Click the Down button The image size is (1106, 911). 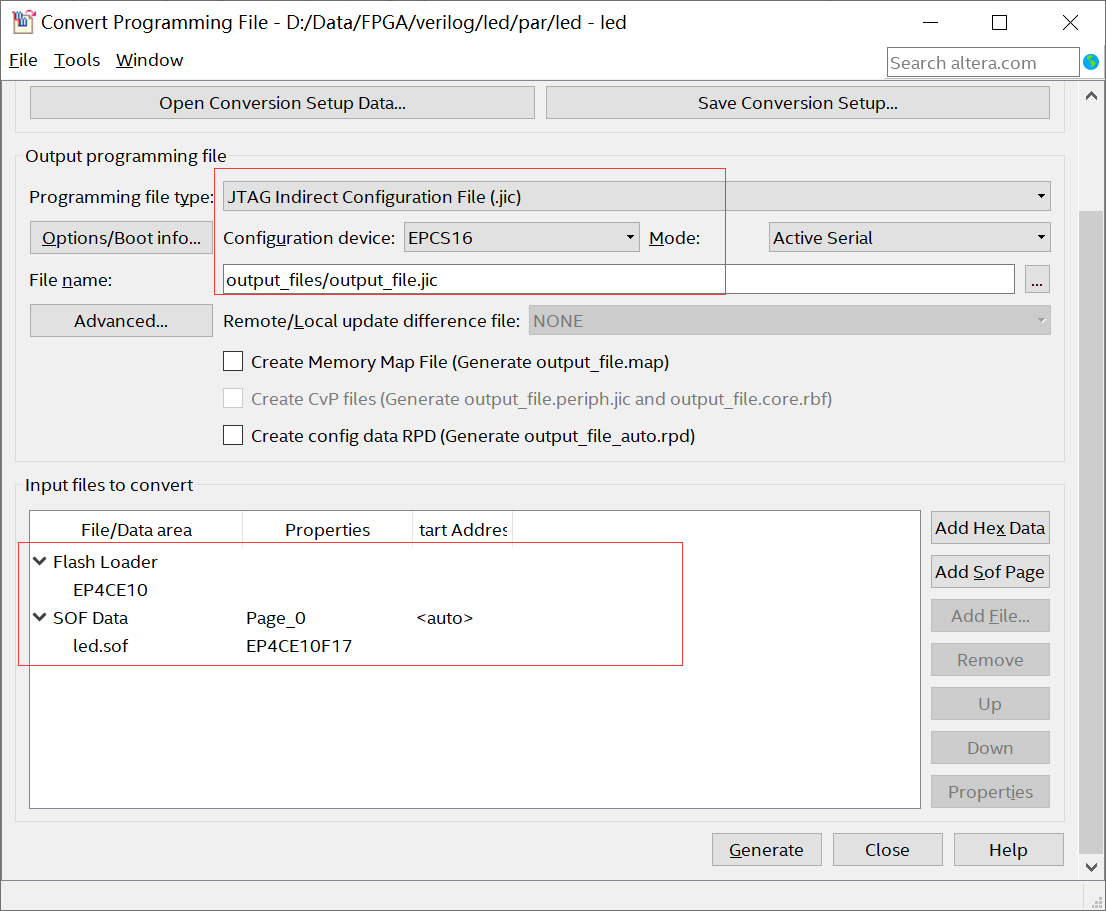(990, 748)
